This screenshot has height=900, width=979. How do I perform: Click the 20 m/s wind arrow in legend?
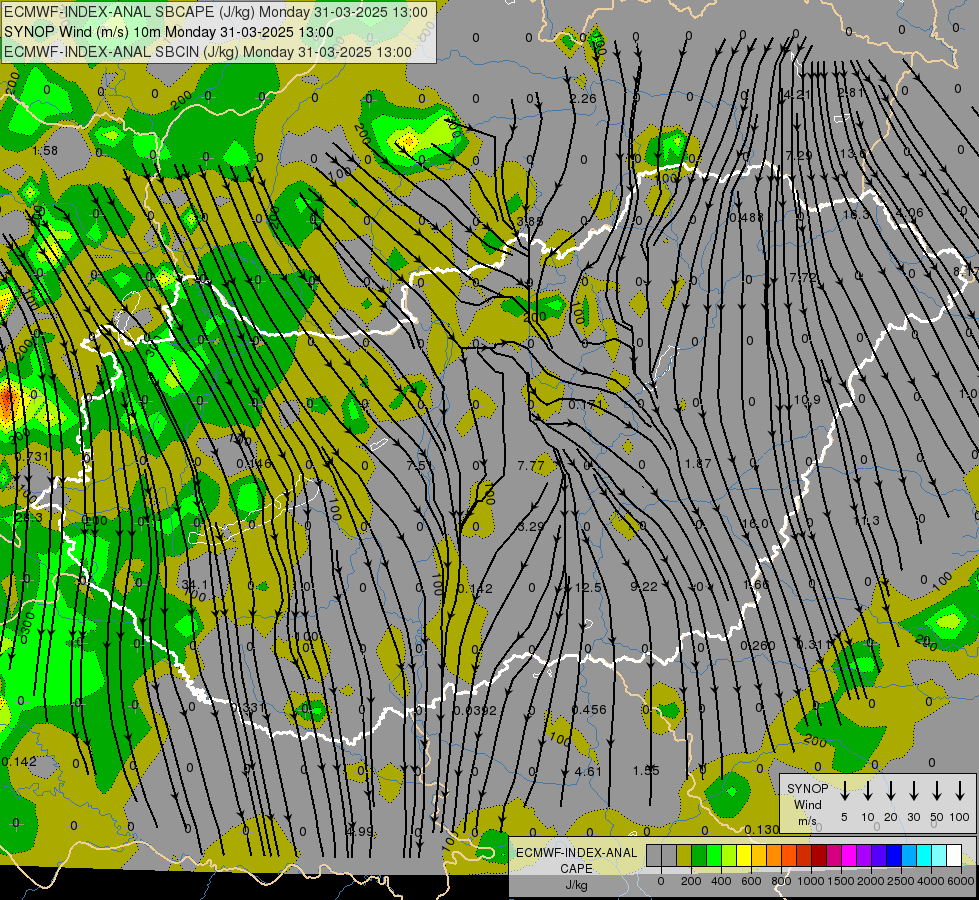[x=890, y=791]
